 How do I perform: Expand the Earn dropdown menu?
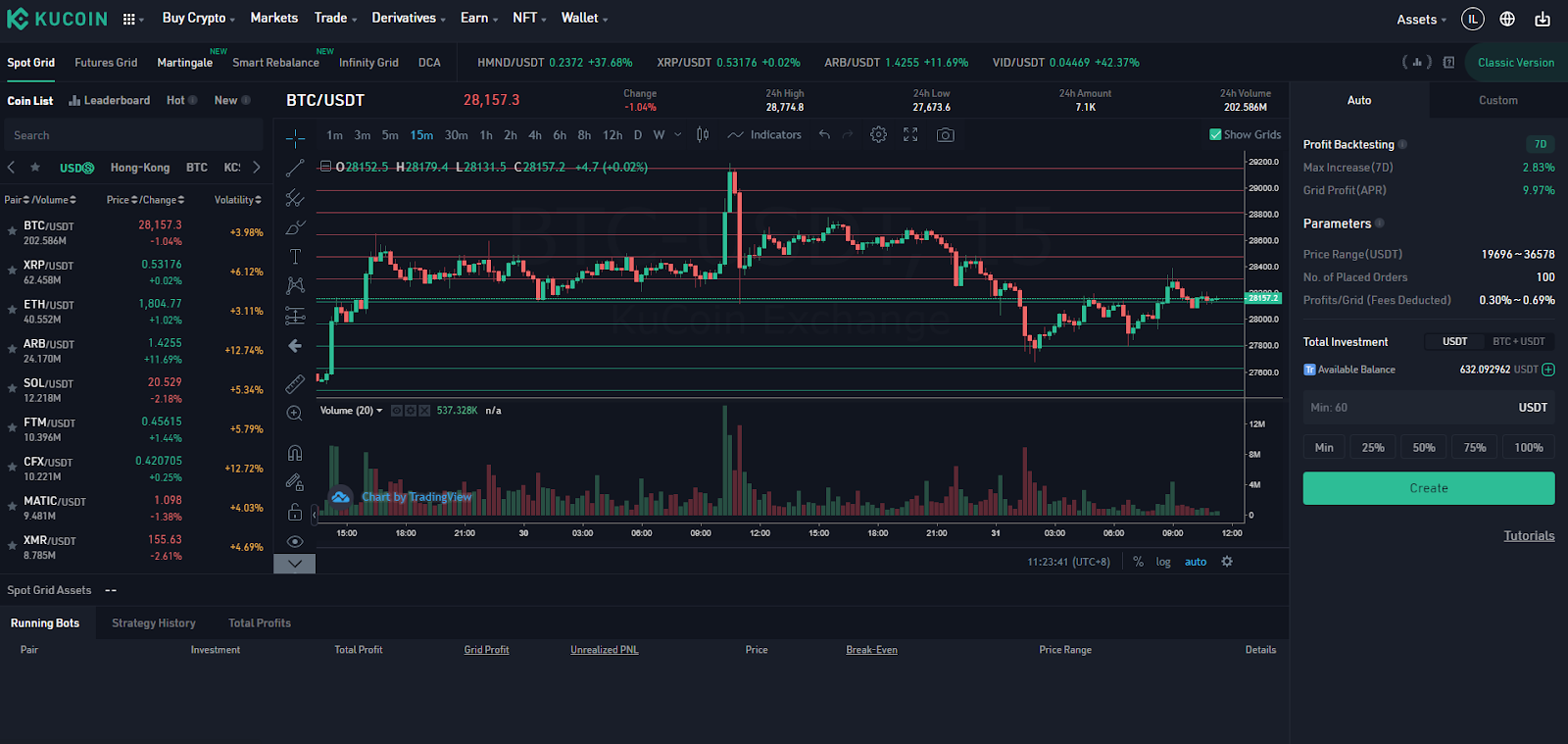pos(479,18)
